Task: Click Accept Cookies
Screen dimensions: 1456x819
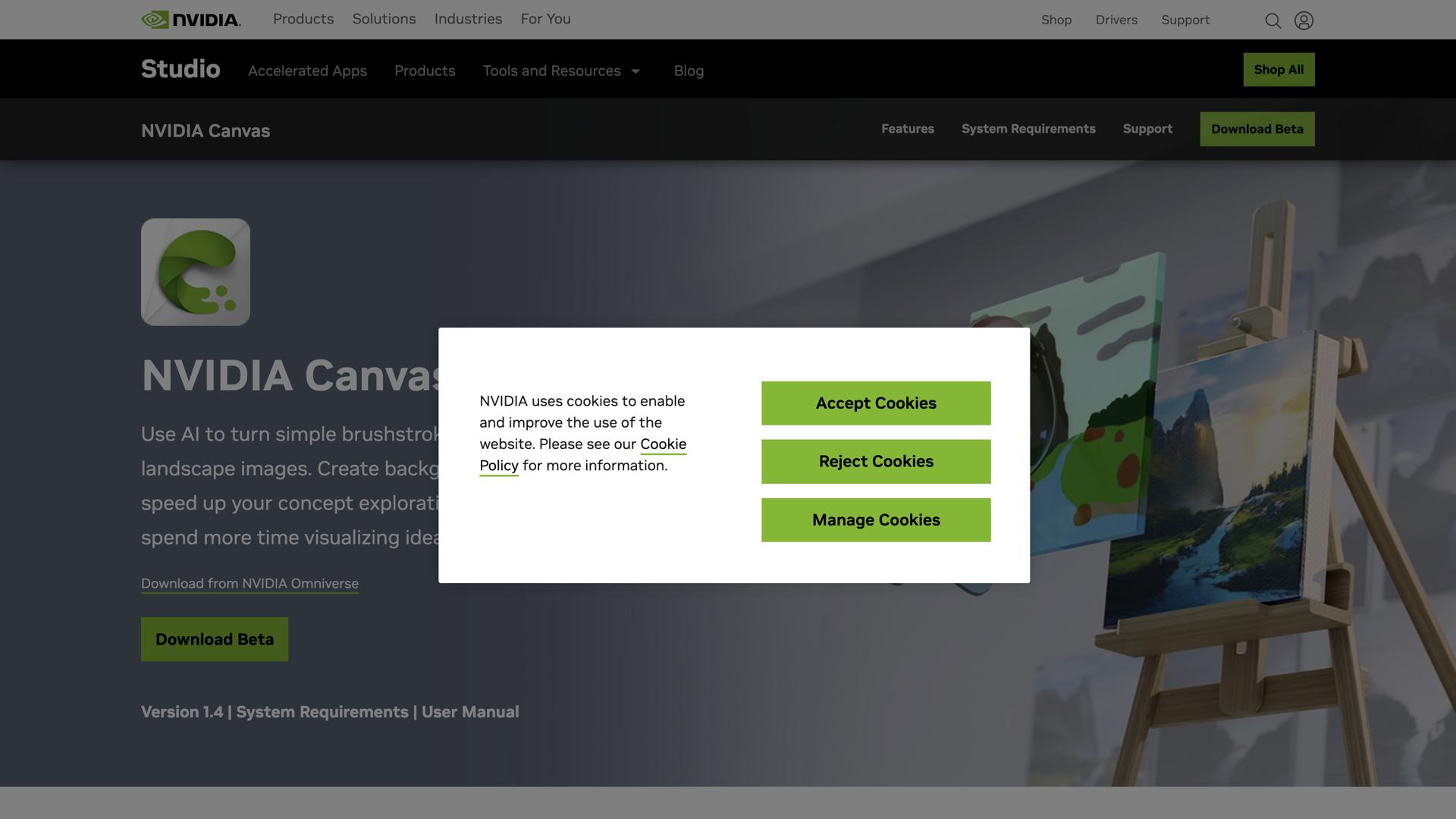Action: coord(875,403)
